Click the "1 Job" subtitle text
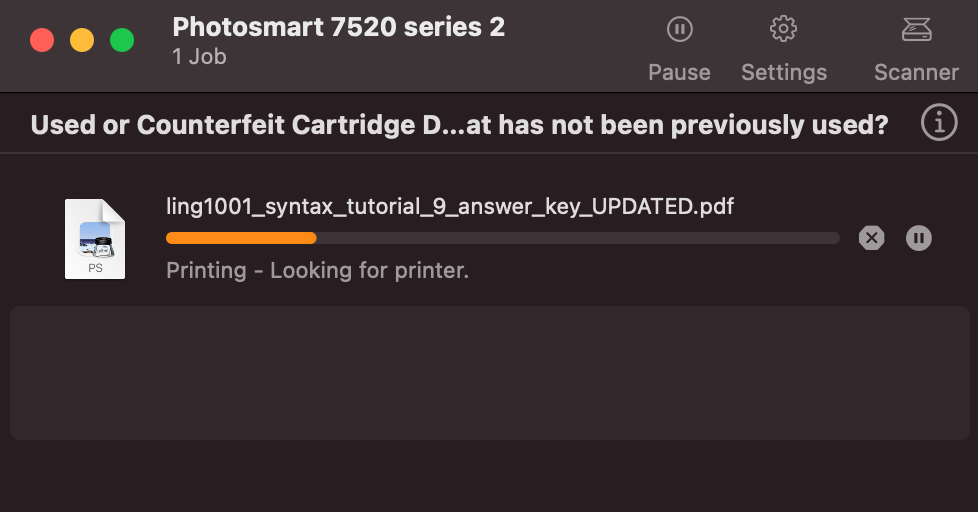 [199, 57]
